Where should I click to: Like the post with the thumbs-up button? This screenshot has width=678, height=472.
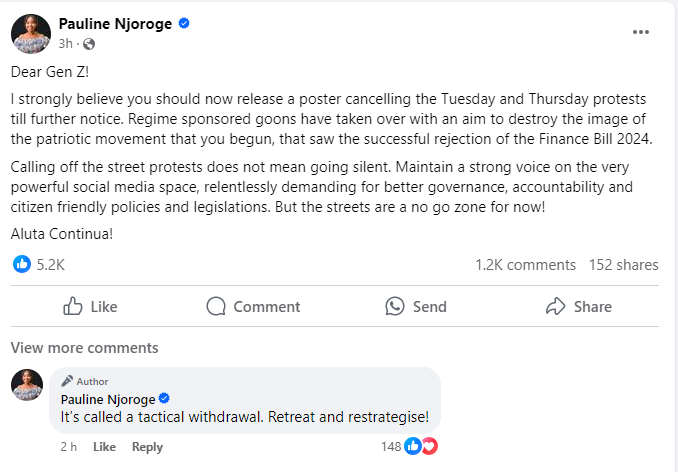[90, 306]
